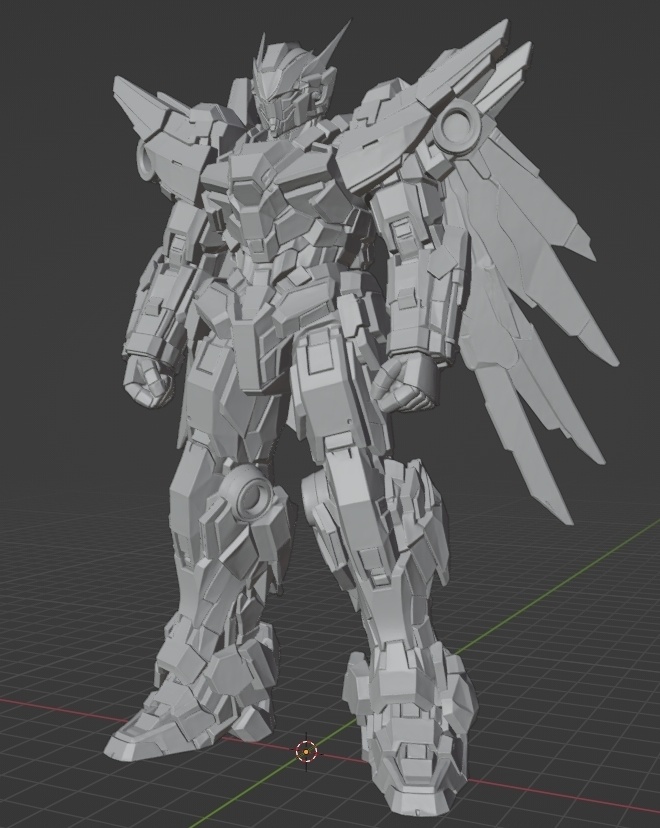Click the 3D cursor at world origin
Screen dimensions: 660x828
click(306, 751)
